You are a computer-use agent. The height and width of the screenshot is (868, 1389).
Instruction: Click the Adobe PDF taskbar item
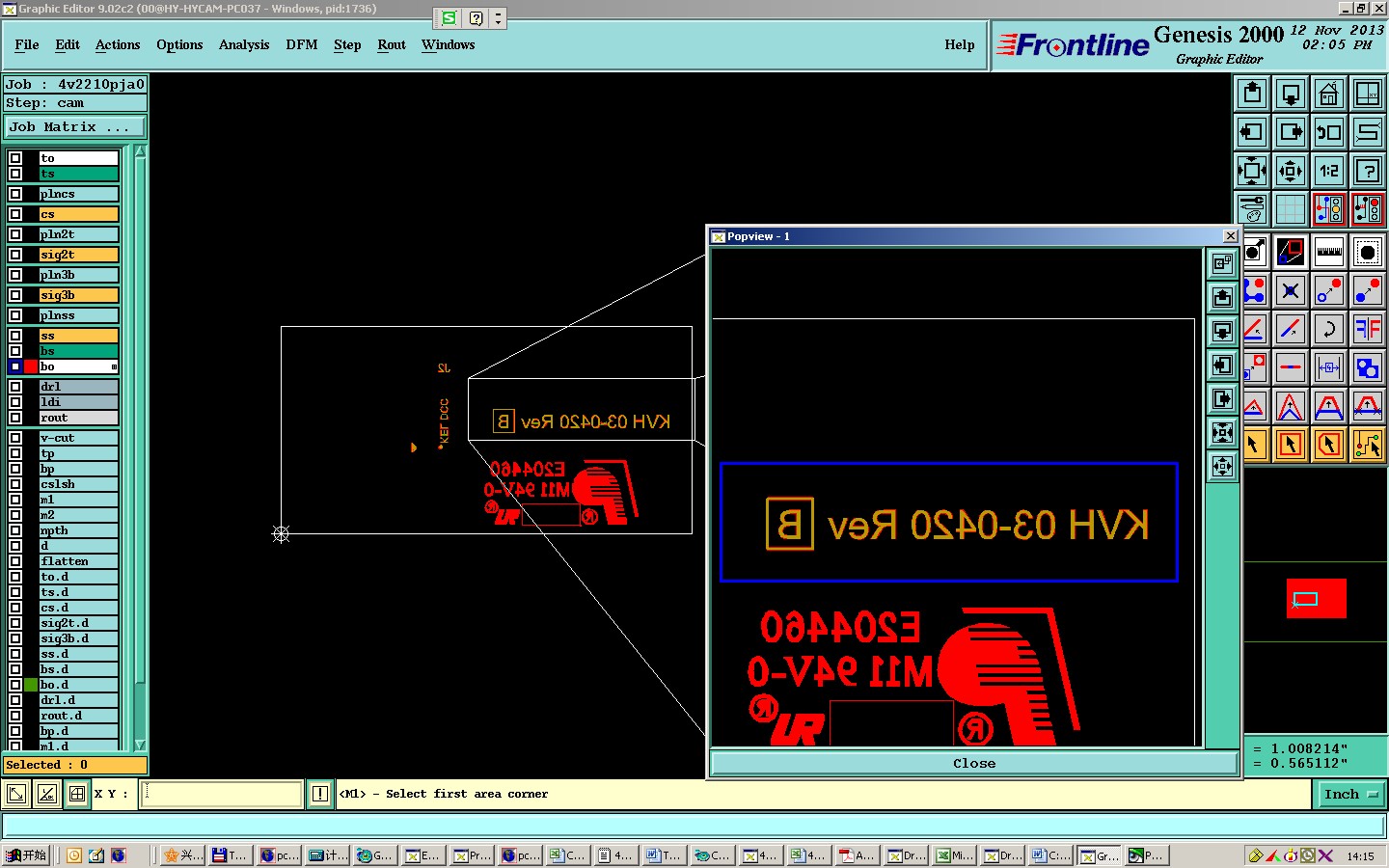858,855
